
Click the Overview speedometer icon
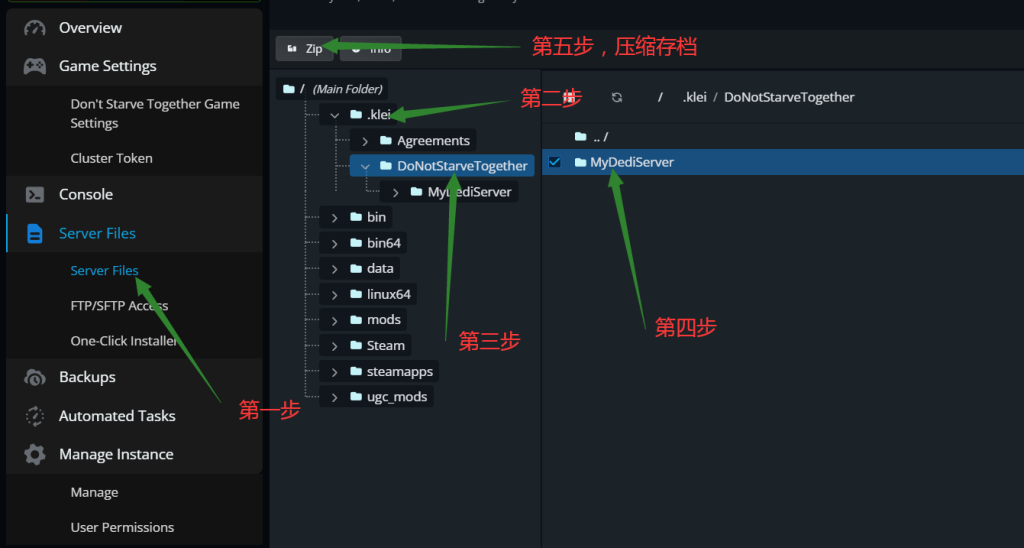[35, 28]
